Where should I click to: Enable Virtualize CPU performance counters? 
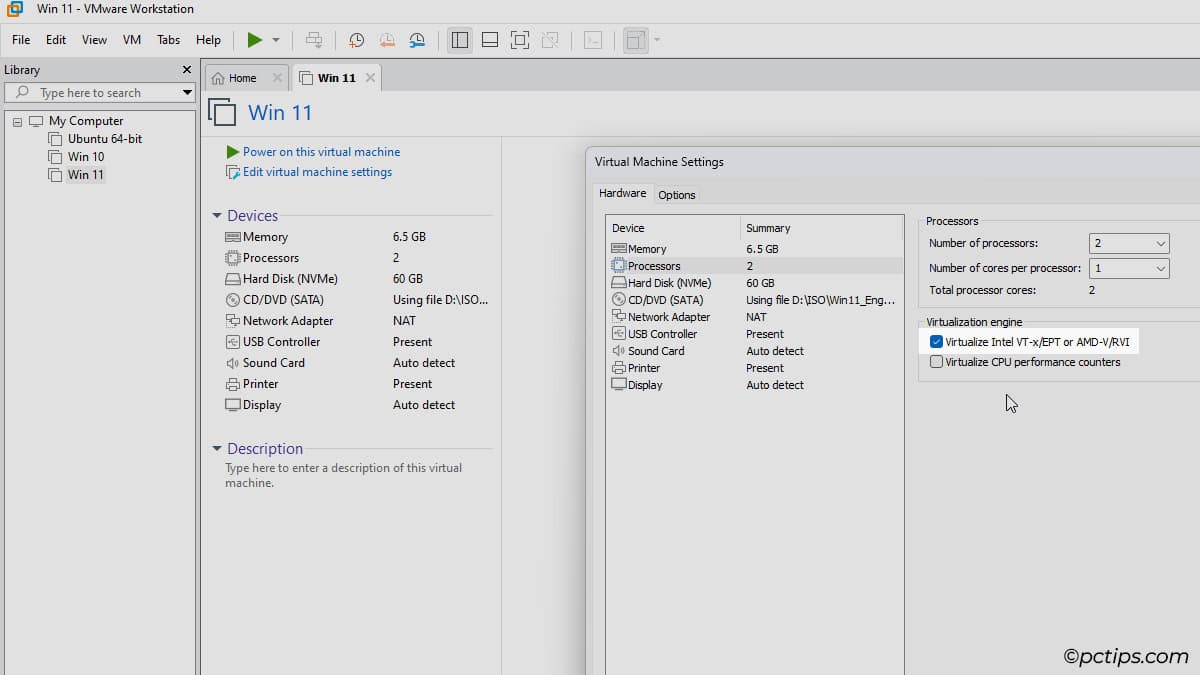935,361
